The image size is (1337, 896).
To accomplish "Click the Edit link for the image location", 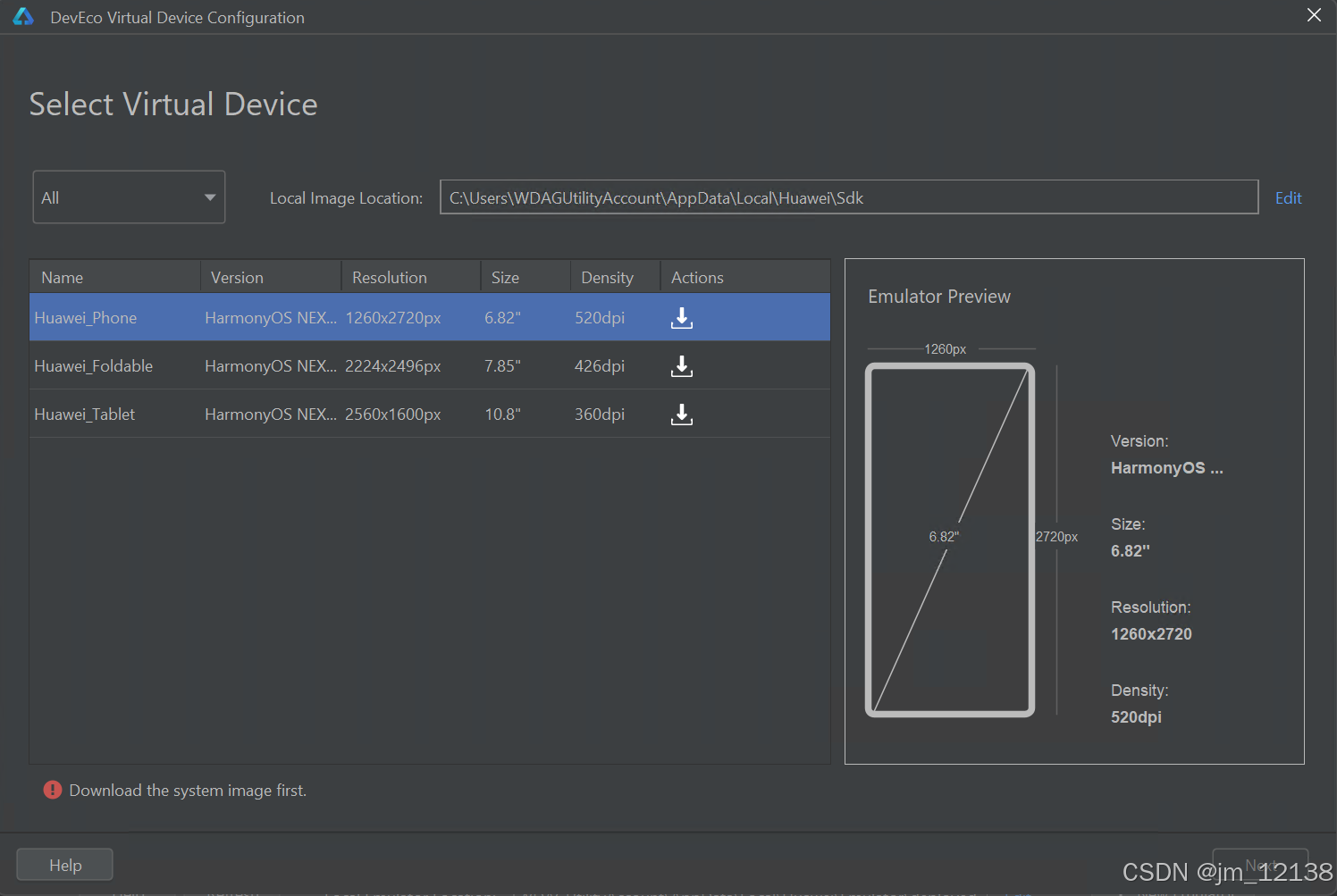I will click(1288, 198).
